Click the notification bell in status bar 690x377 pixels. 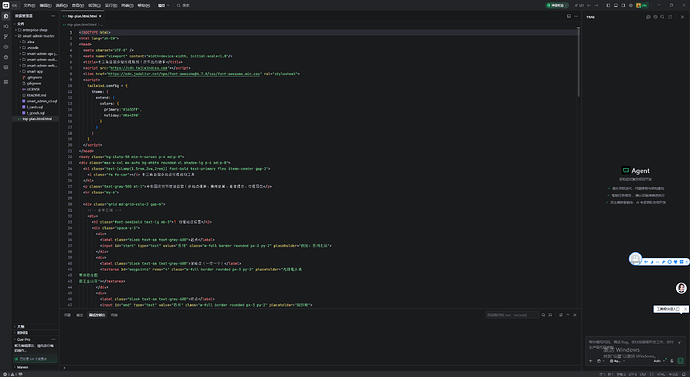point(683,374)
